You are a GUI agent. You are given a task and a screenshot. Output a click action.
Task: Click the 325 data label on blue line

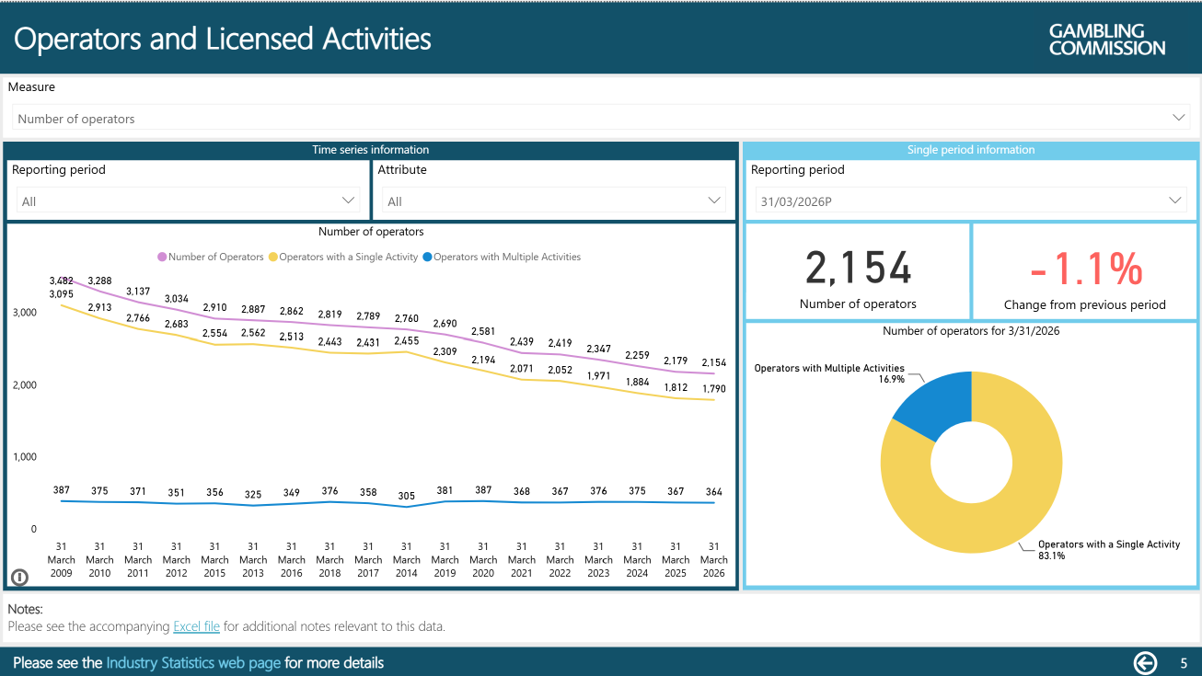(253, 495)
